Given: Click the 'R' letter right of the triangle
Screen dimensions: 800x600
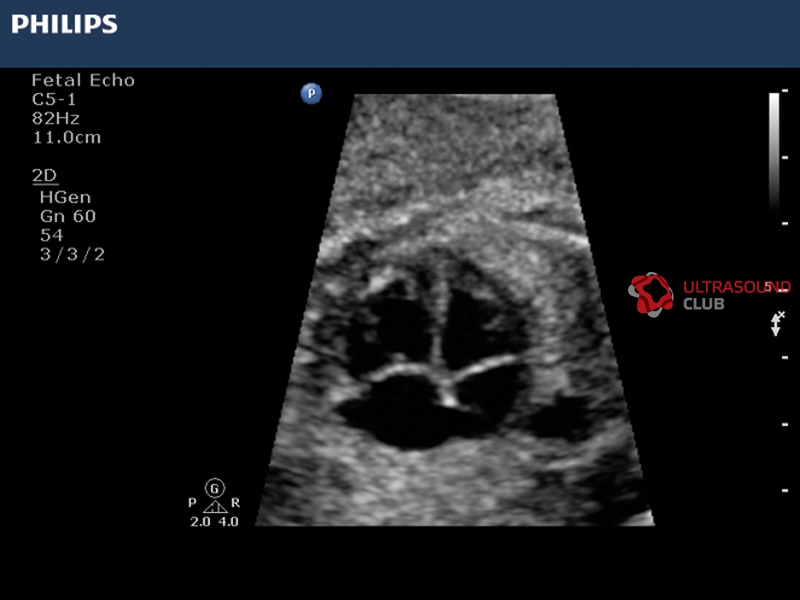Looking at the screenshot, I should (235, 503).
